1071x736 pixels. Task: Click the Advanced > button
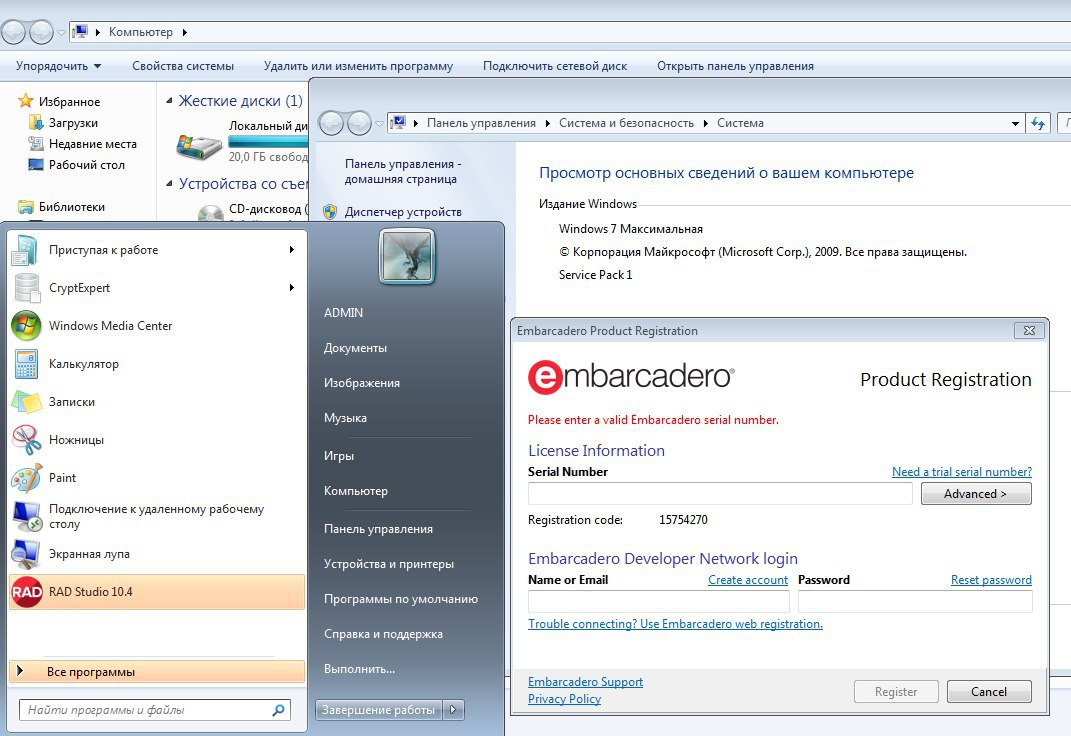[x=976, y=494]
